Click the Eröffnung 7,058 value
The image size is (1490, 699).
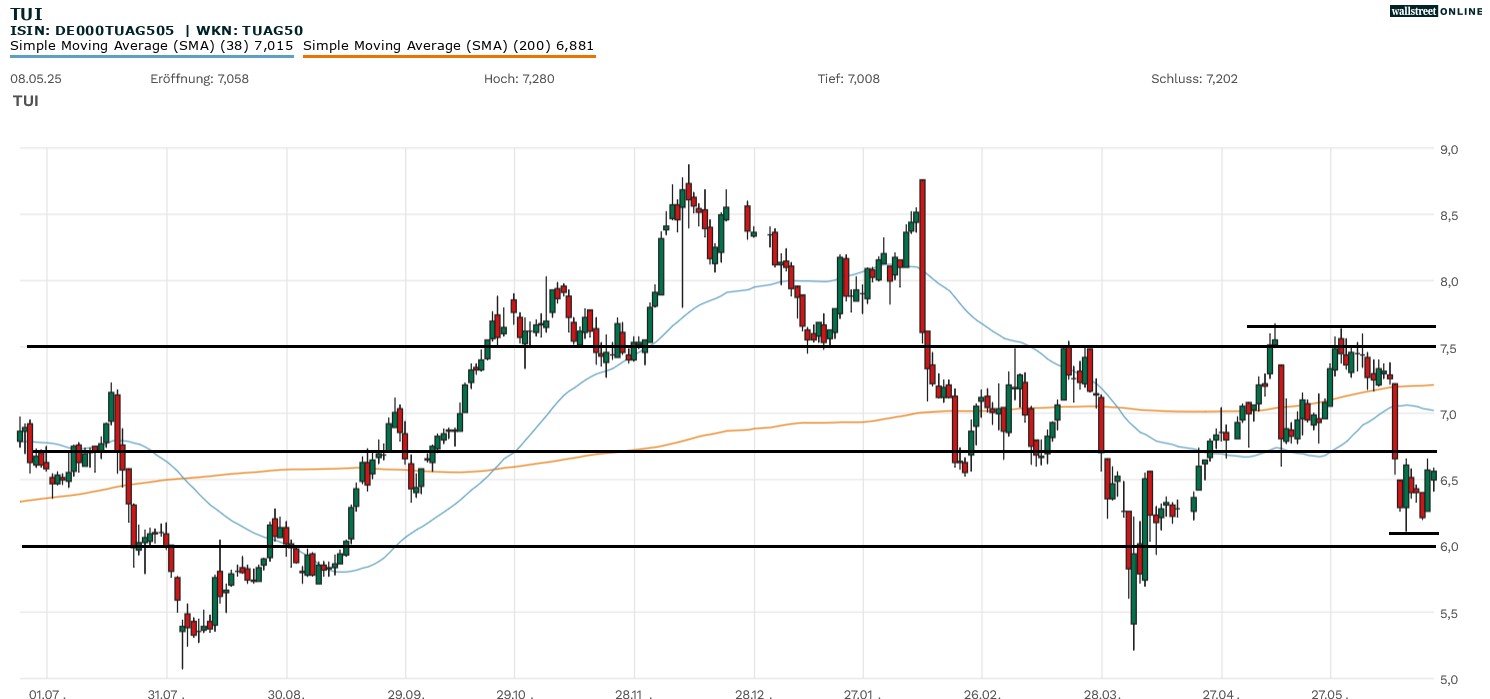click(199, 79)
